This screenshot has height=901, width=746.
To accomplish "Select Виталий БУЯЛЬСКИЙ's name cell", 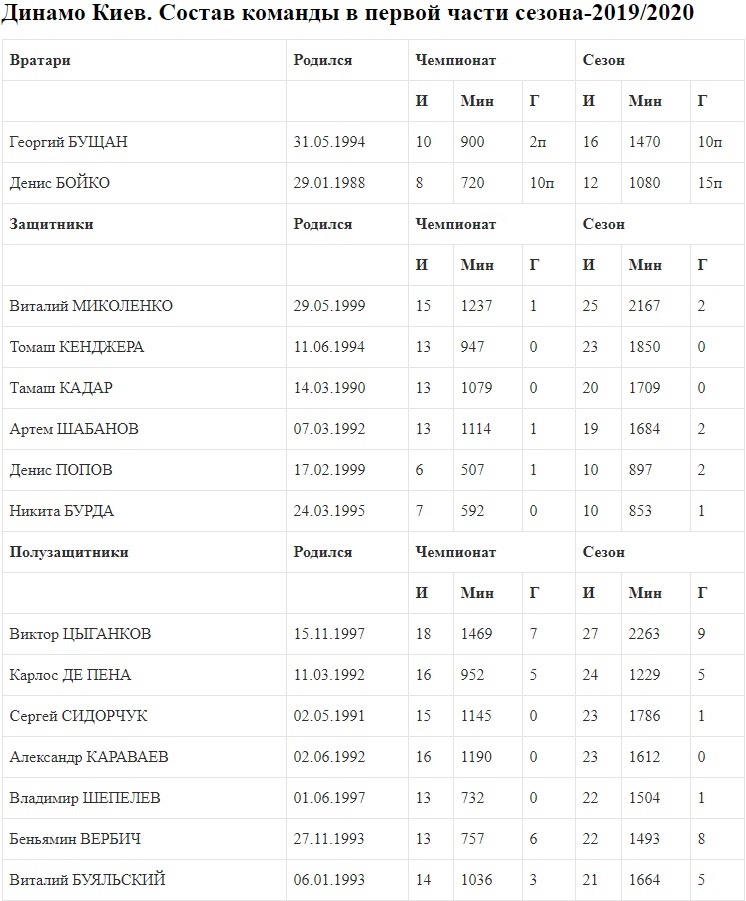I will [x=88, y=880].
